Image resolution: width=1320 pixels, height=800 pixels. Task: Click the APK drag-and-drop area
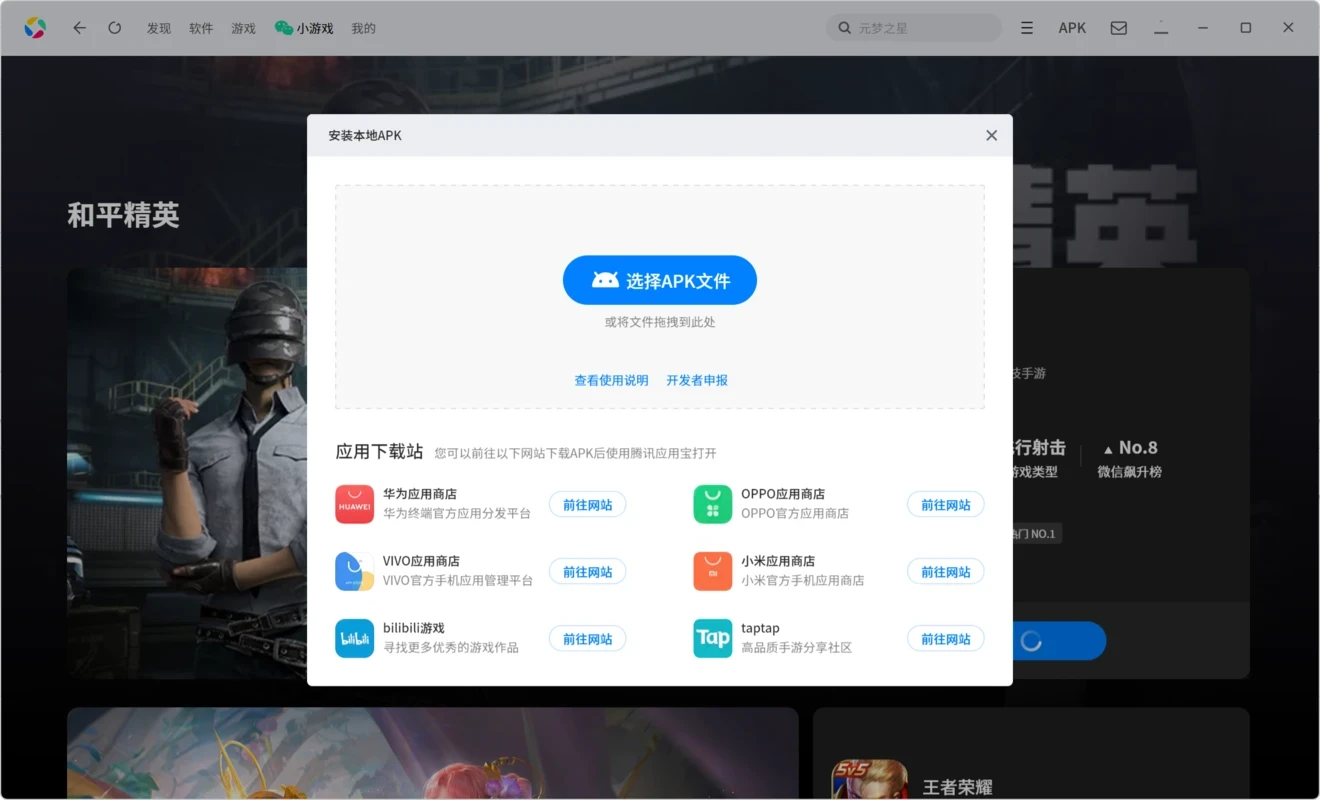pos(660,297)
